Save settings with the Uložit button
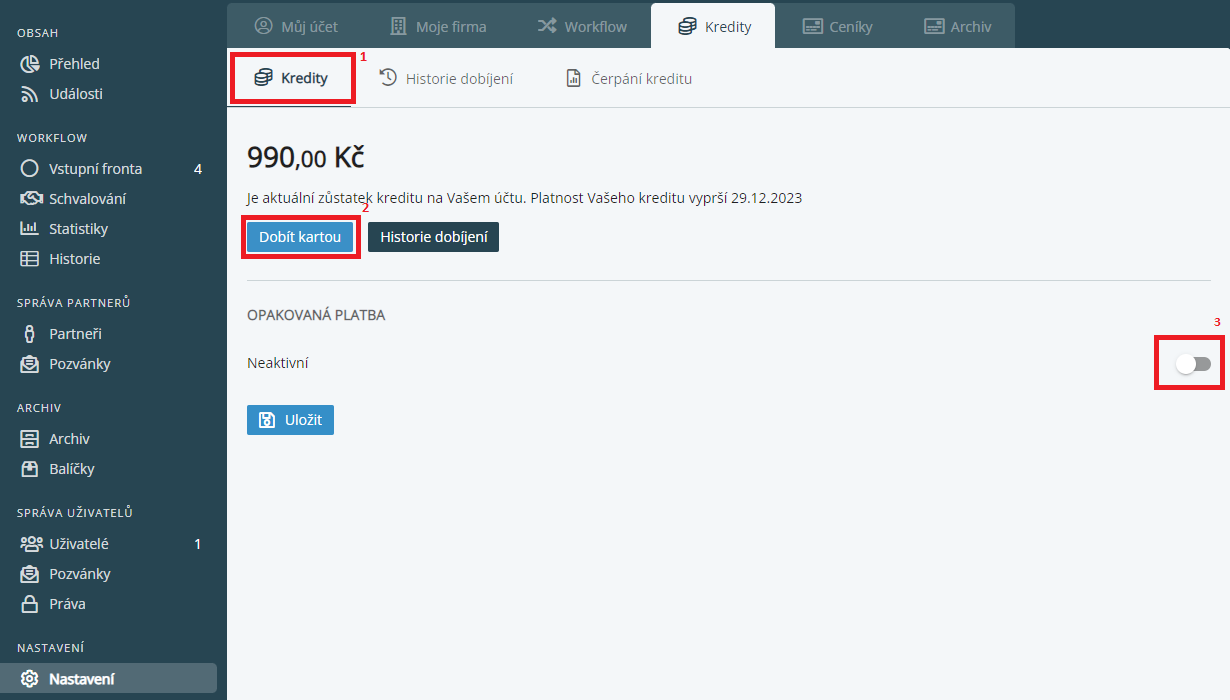1230x700 pixels. 290,420
